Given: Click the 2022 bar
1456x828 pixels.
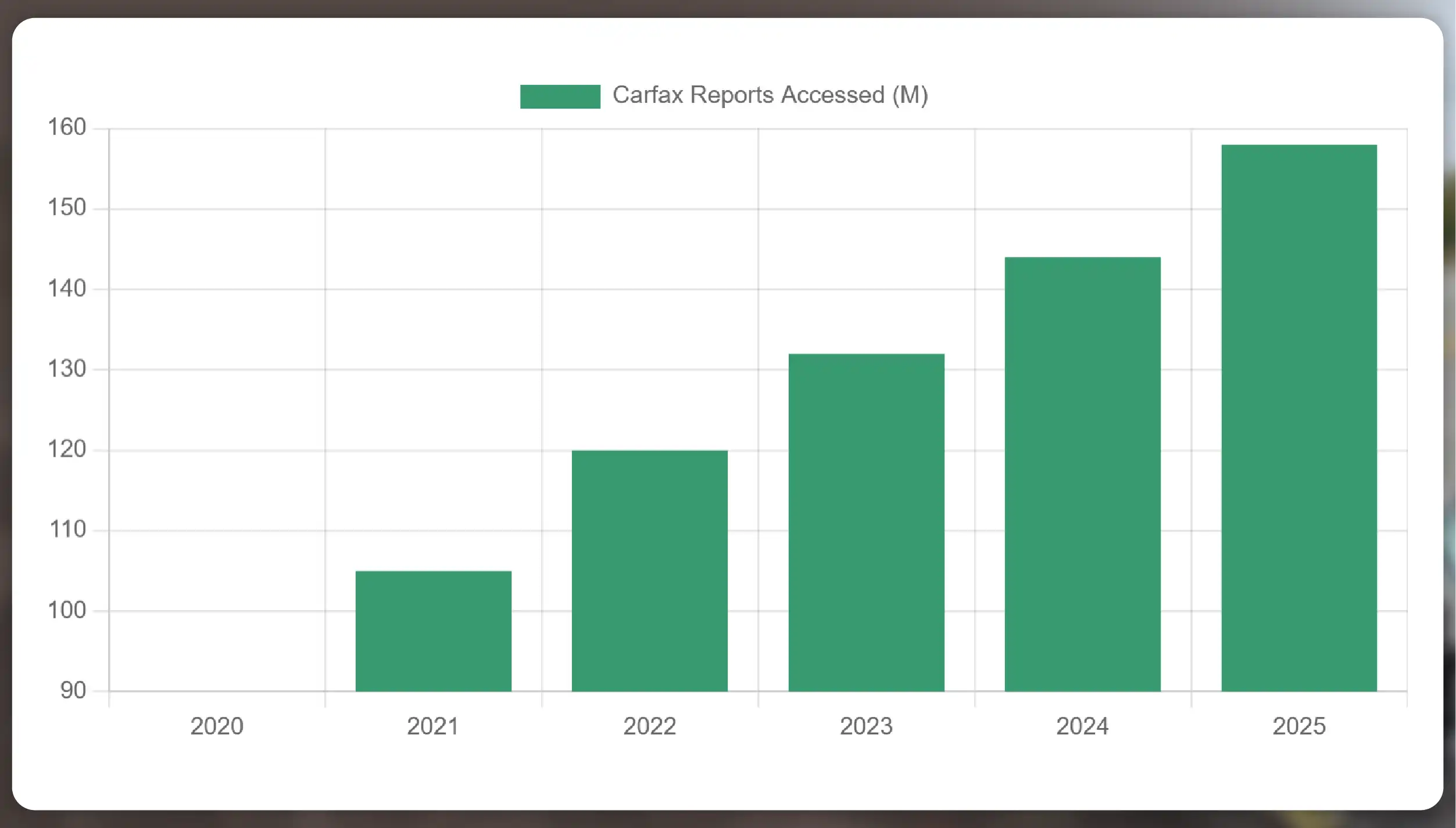Looking at the screenshot, I should [x=649, y=571].
